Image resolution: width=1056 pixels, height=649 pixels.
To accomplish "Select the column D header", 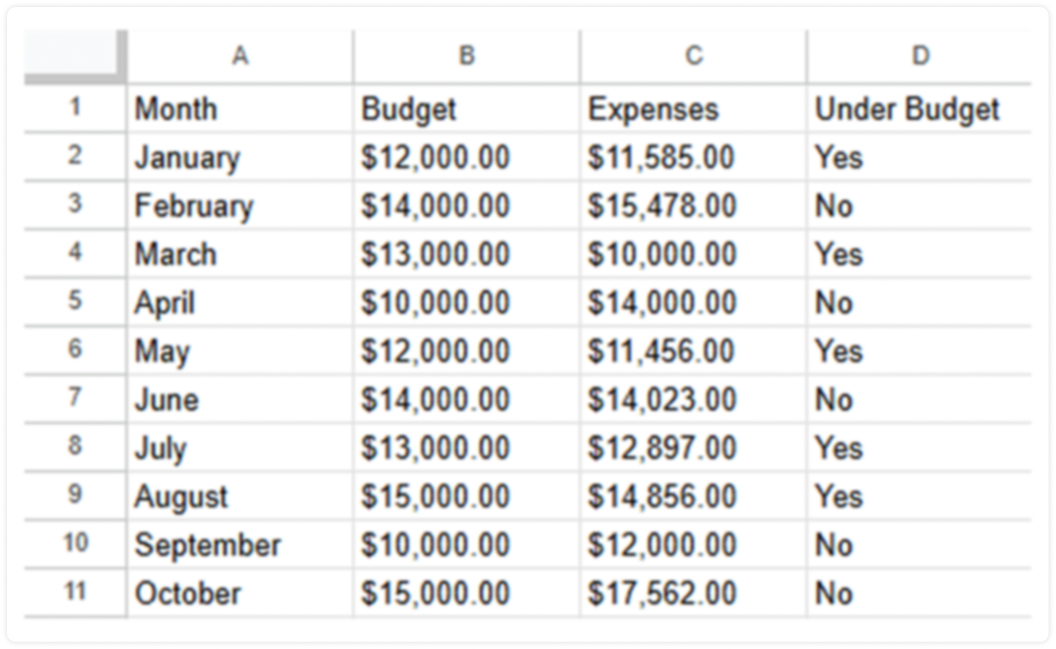I will (919, 57).
